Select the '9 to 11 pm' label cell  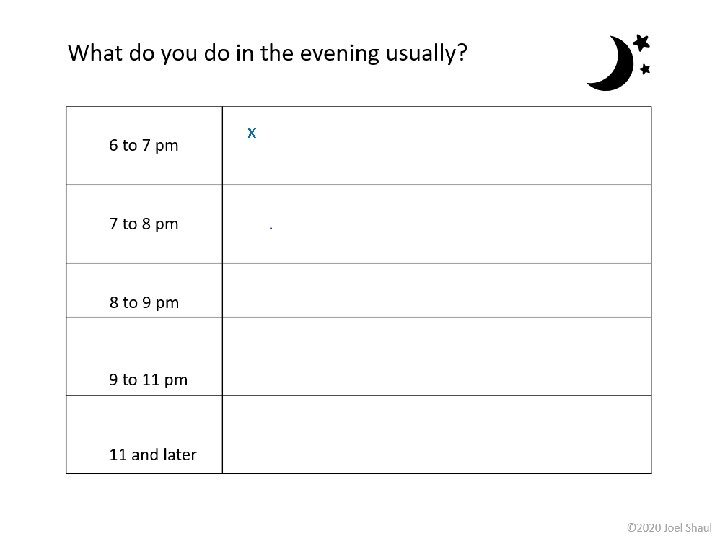click(x=144, y=356)
